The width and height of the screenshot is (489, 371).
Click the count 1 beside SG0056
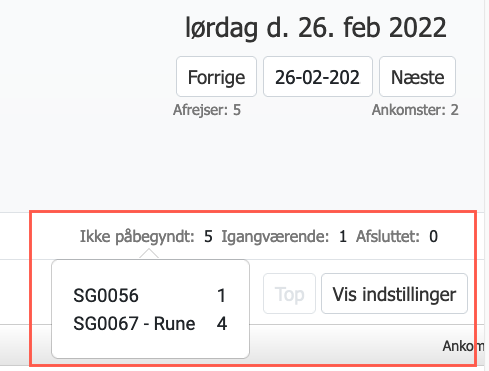[x=222, y=295]
